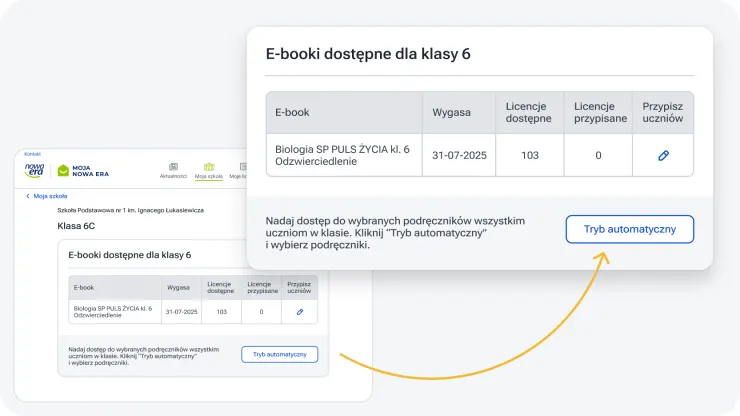Screen dimensions: 740x416
Task: Click the green Moja Nowa Era house icon
Action: [63, 171]
